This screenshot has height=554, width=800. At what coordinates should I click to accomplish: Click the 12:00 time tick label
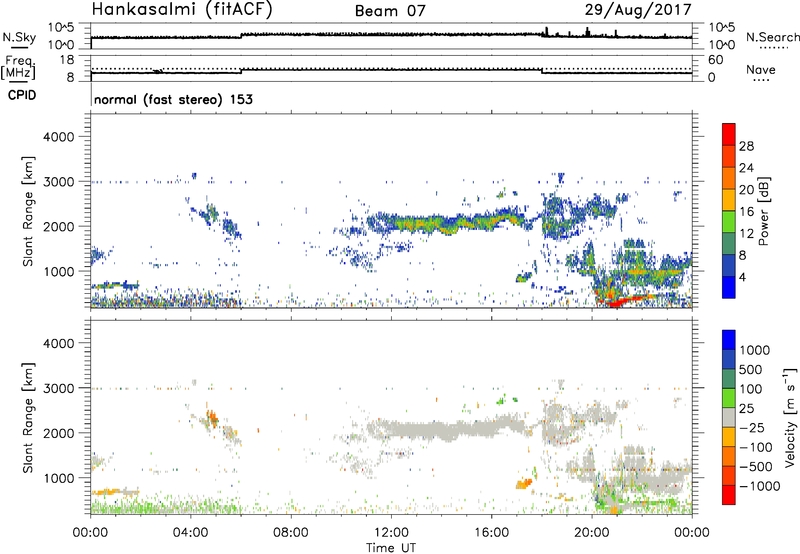tap(391, 533)
